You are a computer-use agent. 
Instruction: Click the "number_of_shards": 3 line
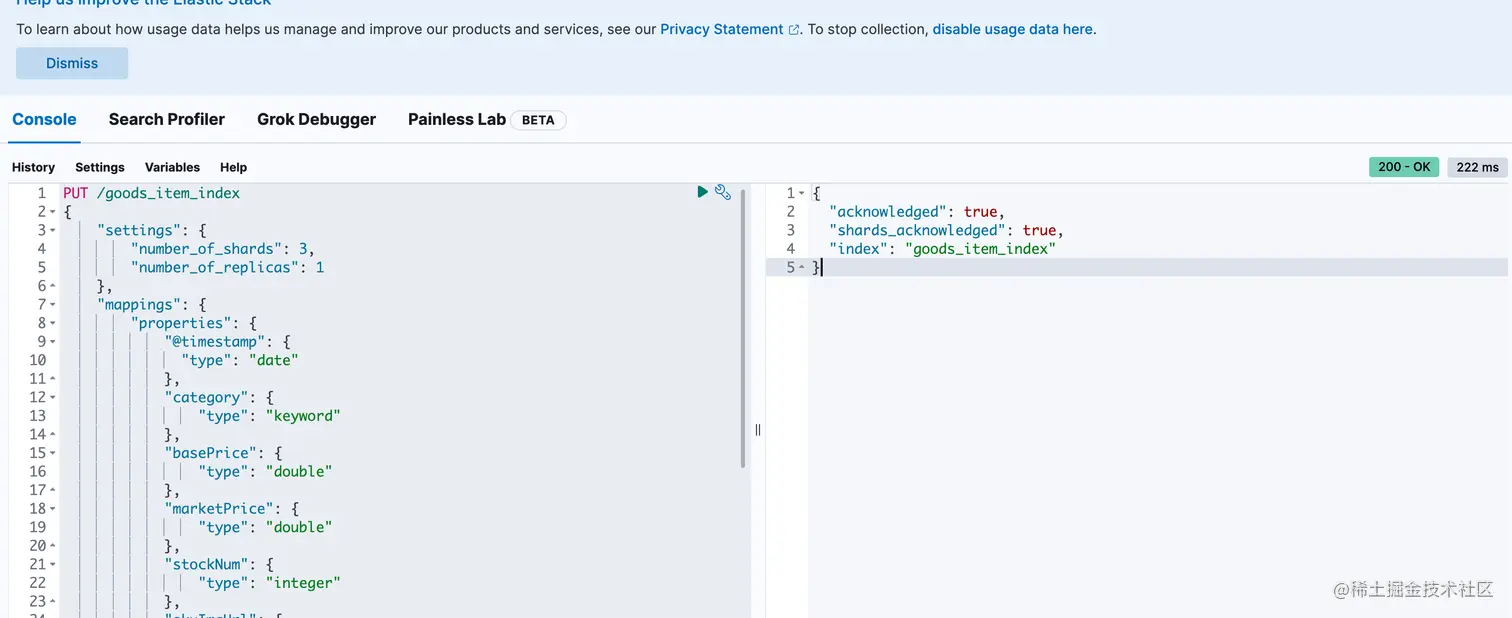[x=223, y=249]
